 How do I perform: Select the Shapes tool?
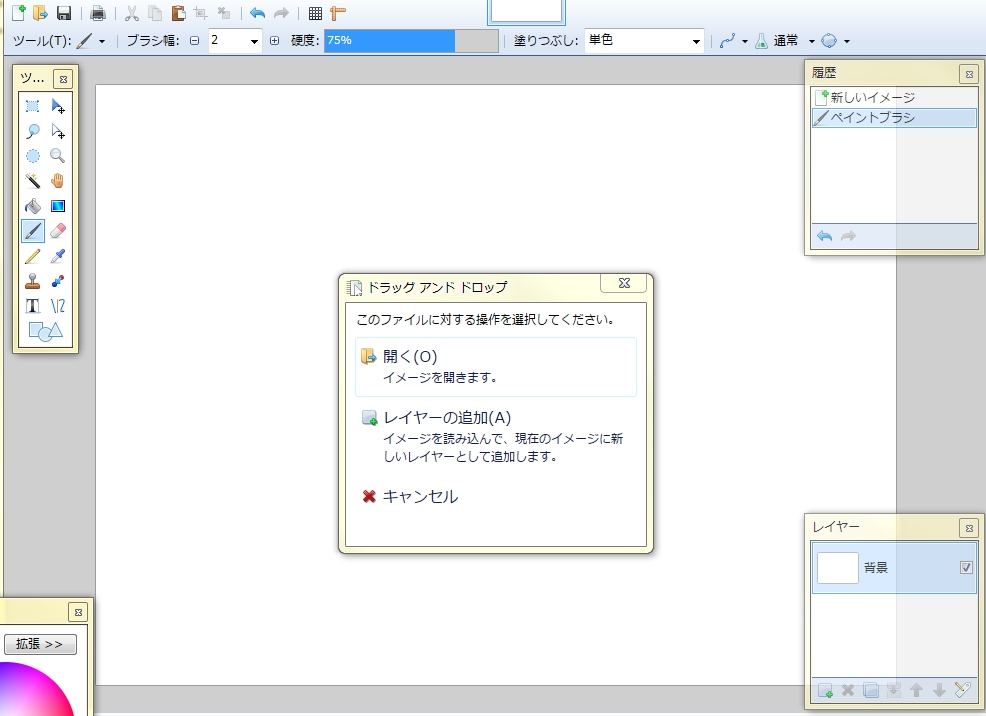tap(45, 331)
